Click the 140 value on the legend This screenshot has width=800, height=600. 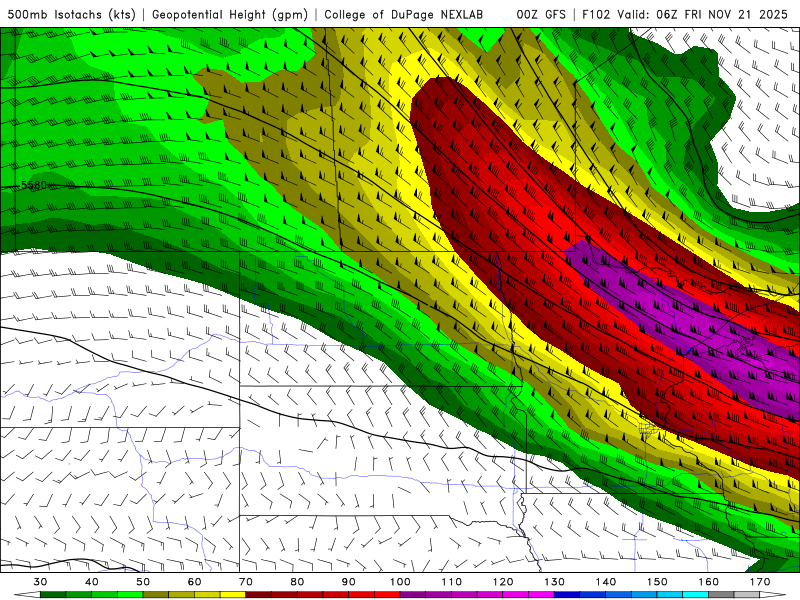[606, 582]
